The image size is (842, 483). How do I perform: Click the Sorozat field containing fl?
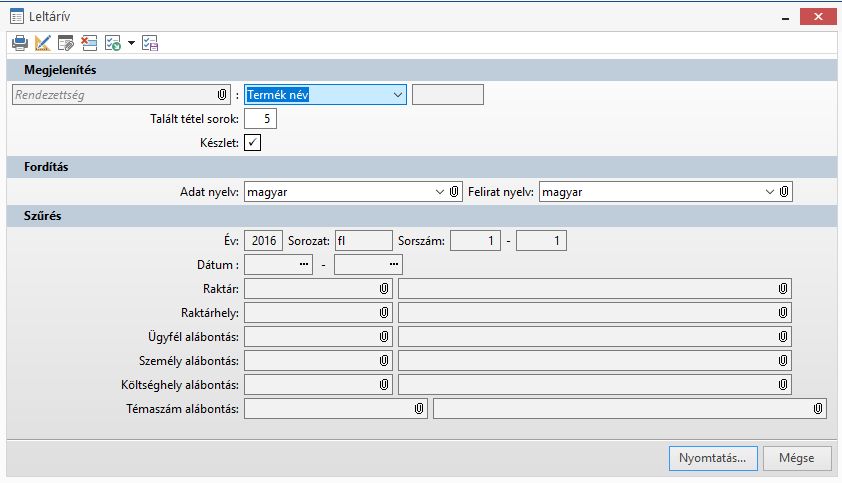pos(364,241)
